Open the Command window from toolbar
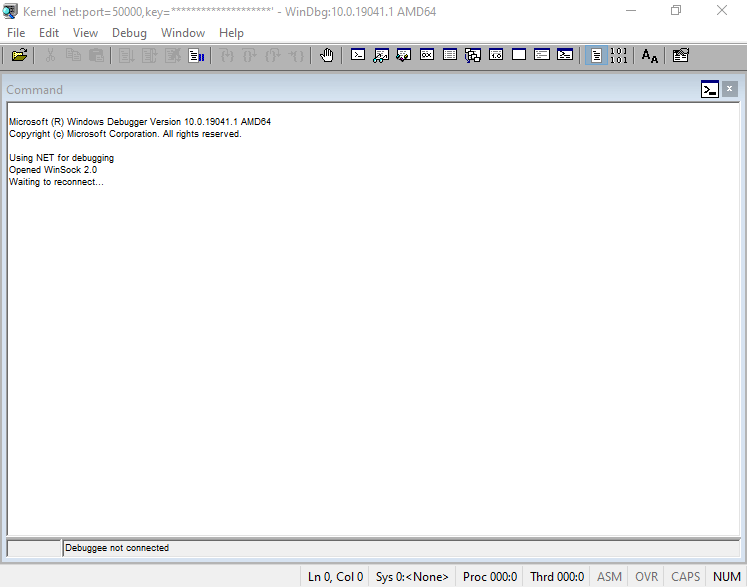 pyautogui.click(x=358, y=55)
